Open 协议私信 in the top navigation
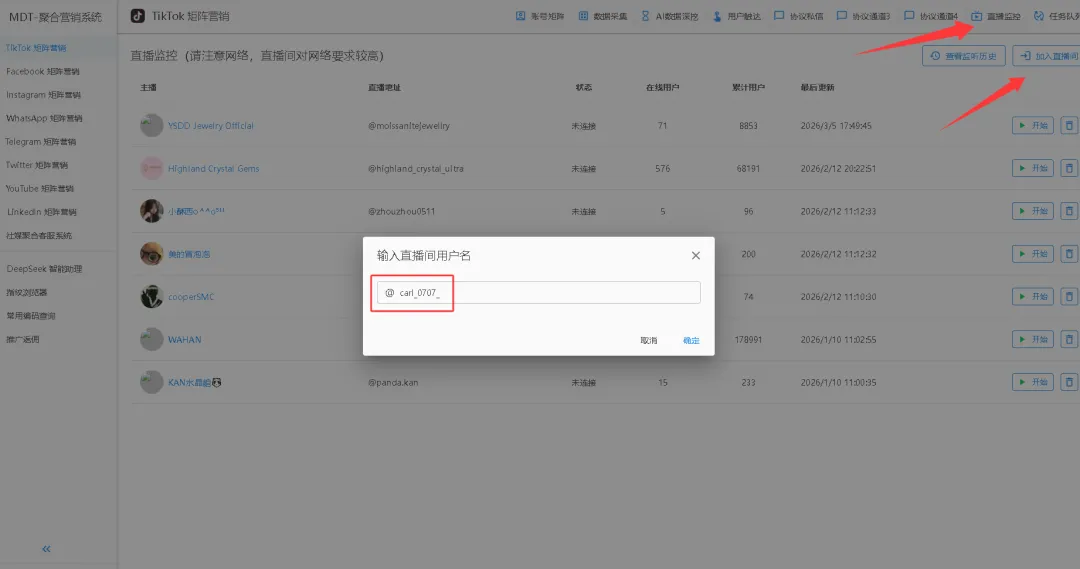This screenshot has height=569, width=1080. pos(798,16)
